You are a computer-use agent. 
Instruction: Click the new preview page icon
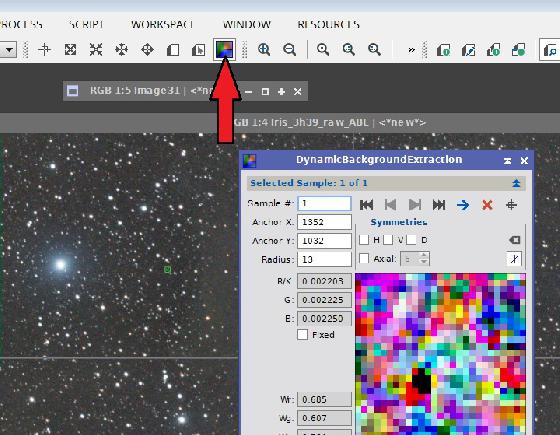tap(173, 50)
